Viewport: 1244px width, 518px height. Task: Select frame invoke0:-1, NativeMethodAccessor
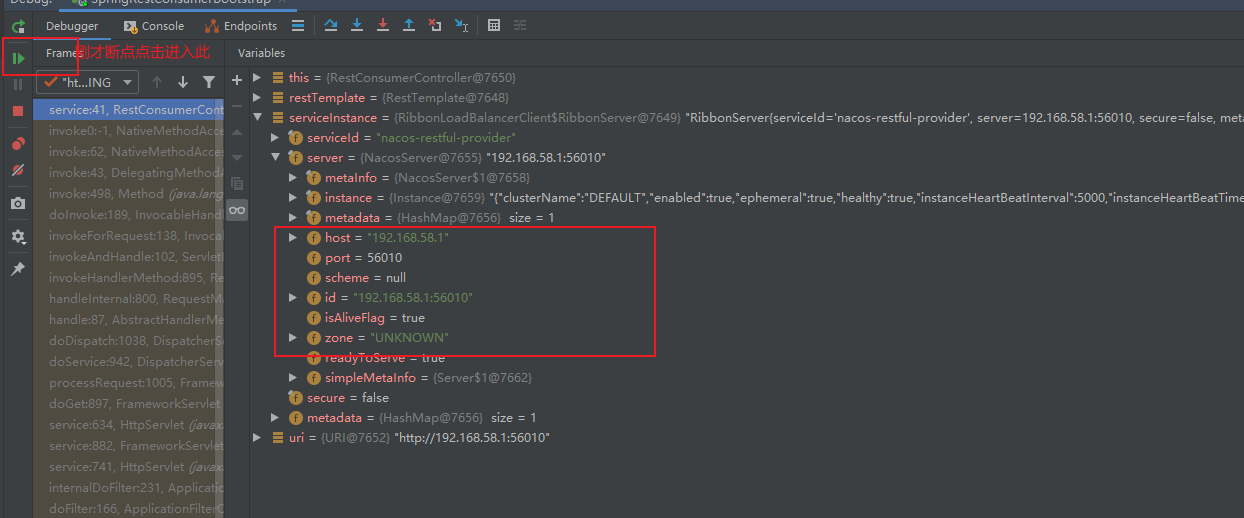coord(128,131)
